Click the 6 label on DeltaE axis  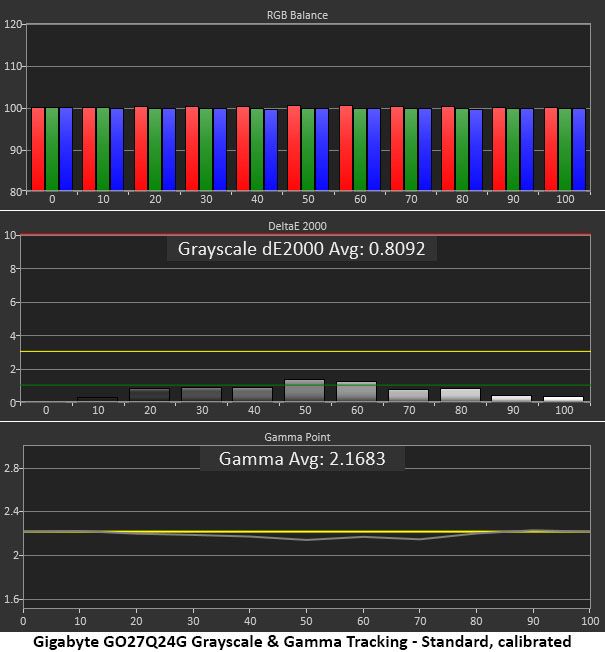tap(13, 302)
